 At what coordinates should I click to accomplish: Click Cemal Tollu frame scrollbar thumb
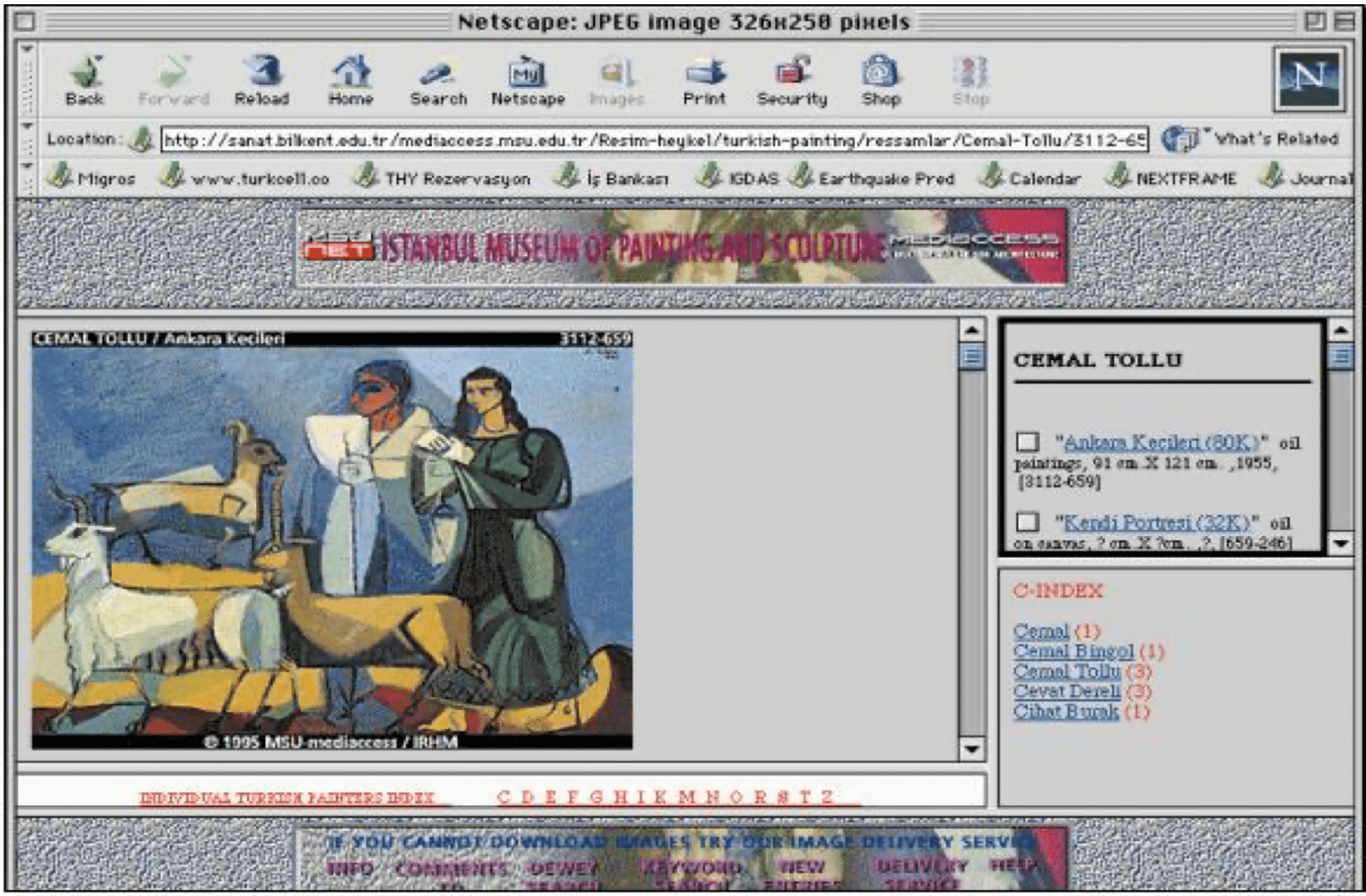(x=1341, y=356)
